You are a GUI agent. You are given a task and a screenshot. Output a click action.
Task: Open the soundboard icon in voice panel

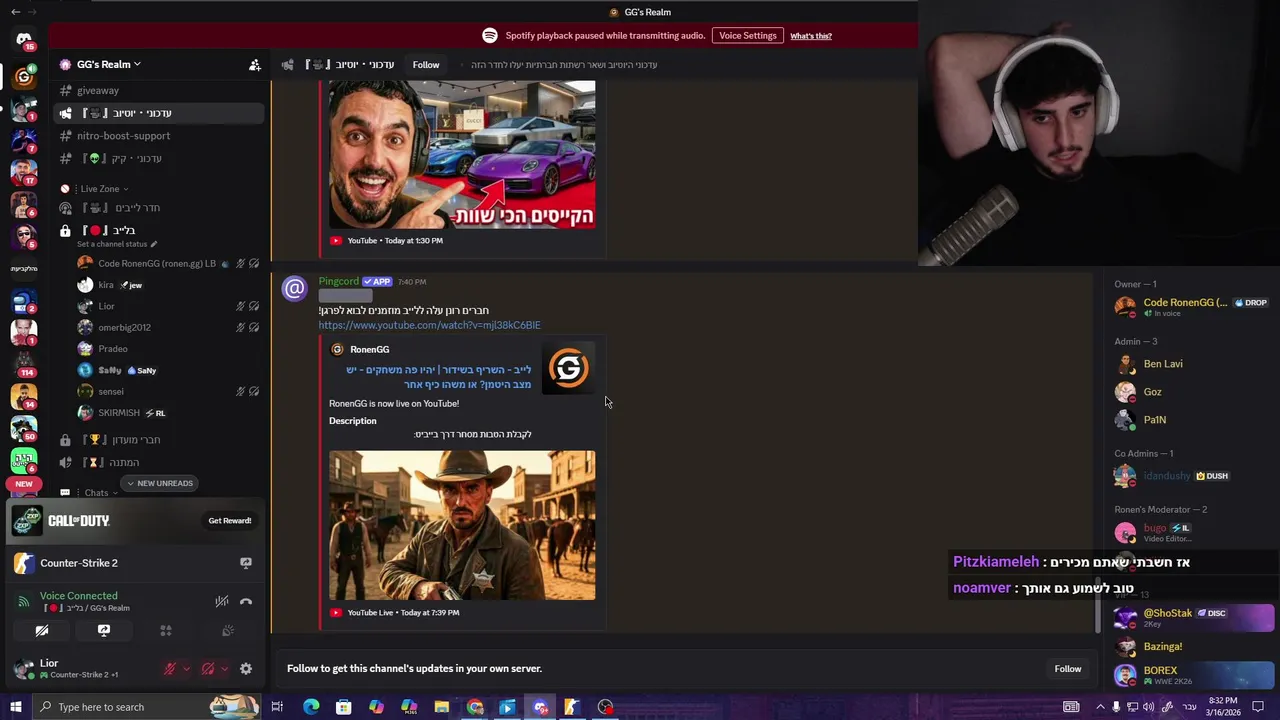(228, 630)
